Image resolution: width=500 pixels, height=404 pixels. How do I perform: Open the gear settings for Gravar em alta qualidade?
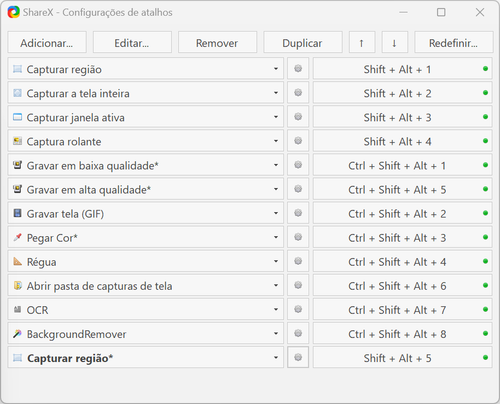click(x=298, y=189)
